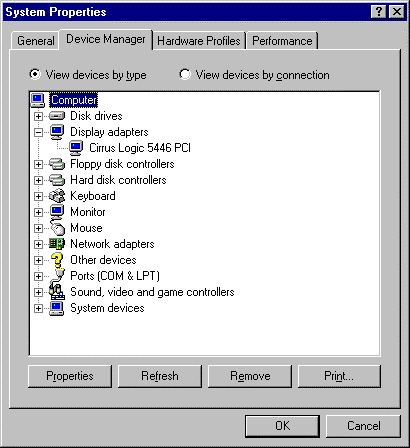Expand the Floppy disk controllers branch
The width and height of the screenshot is (410, 448).
(38, 164)
